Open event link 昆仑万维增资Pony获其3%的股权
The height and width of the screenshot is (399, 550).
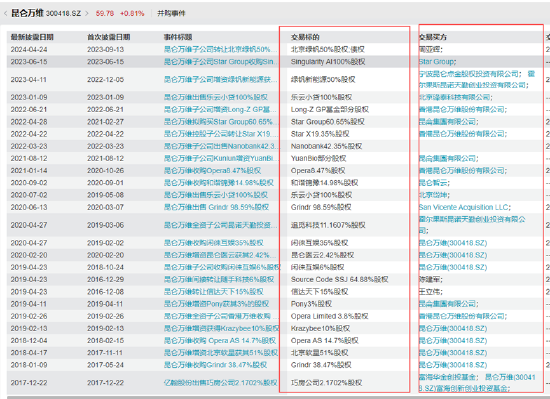click(216, 304)
